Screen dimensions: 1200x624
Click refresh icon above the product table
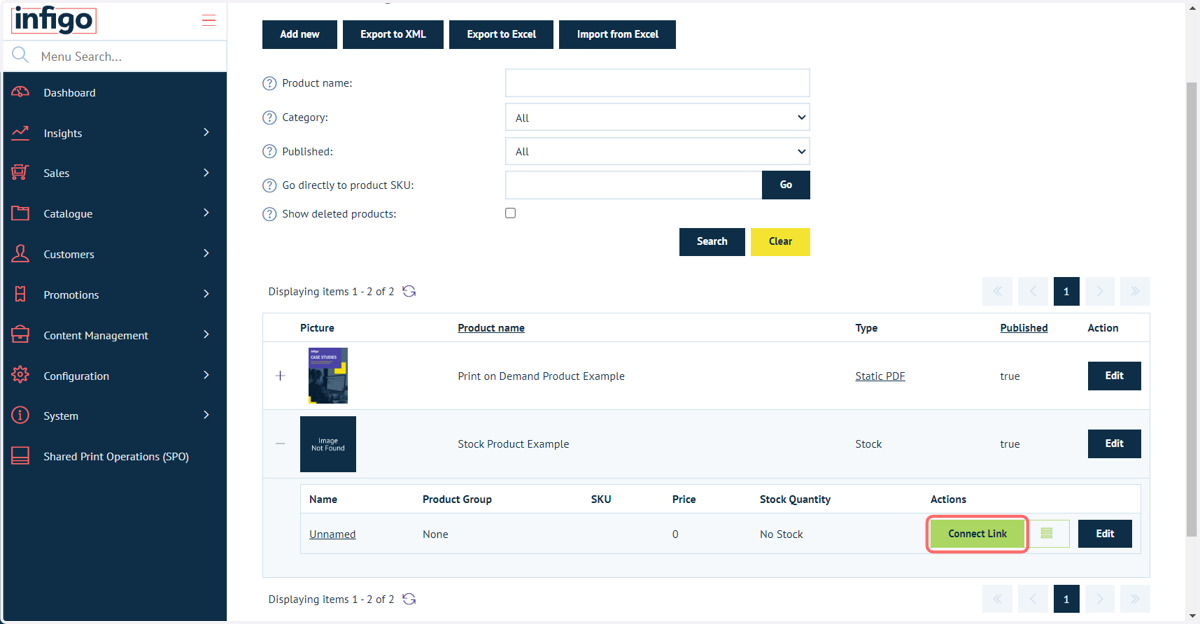click(409, 291)
